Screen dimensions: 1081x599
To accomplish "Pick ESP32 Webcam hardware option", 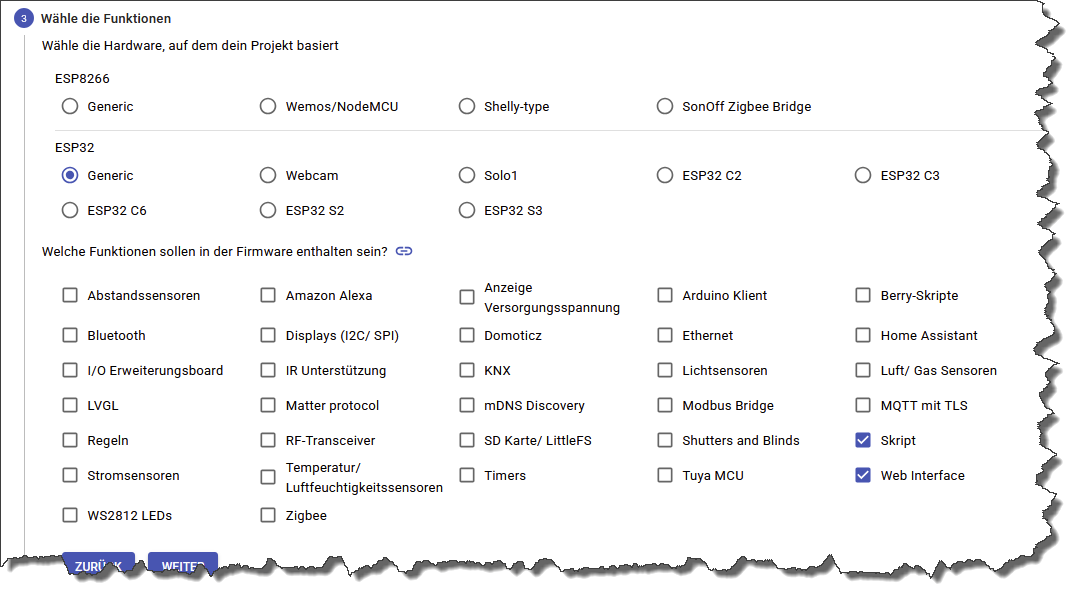I will (268, 175).
